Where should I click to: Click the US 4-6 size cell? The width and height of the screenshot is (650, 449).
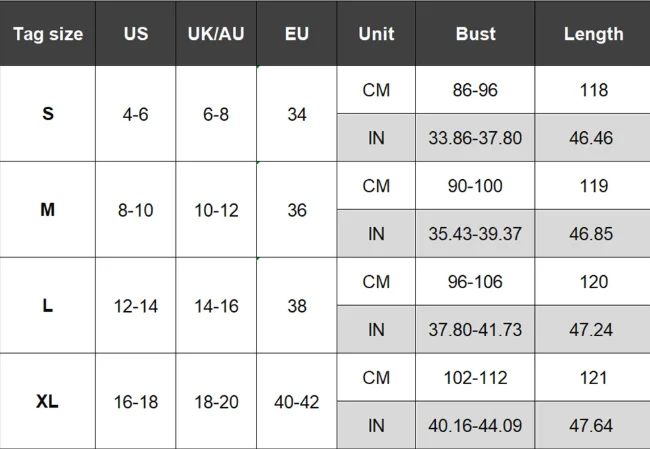point(136,114)
